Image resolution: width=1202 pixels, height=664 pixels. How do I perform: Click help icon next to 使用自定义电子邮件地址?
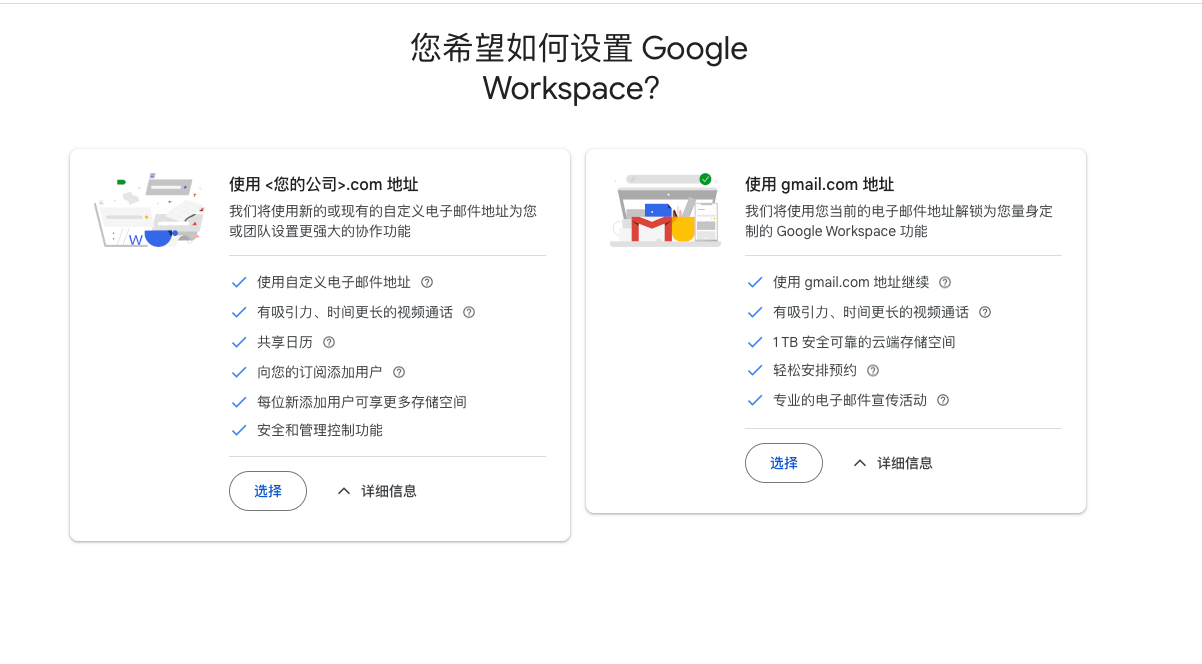point(427,282)
